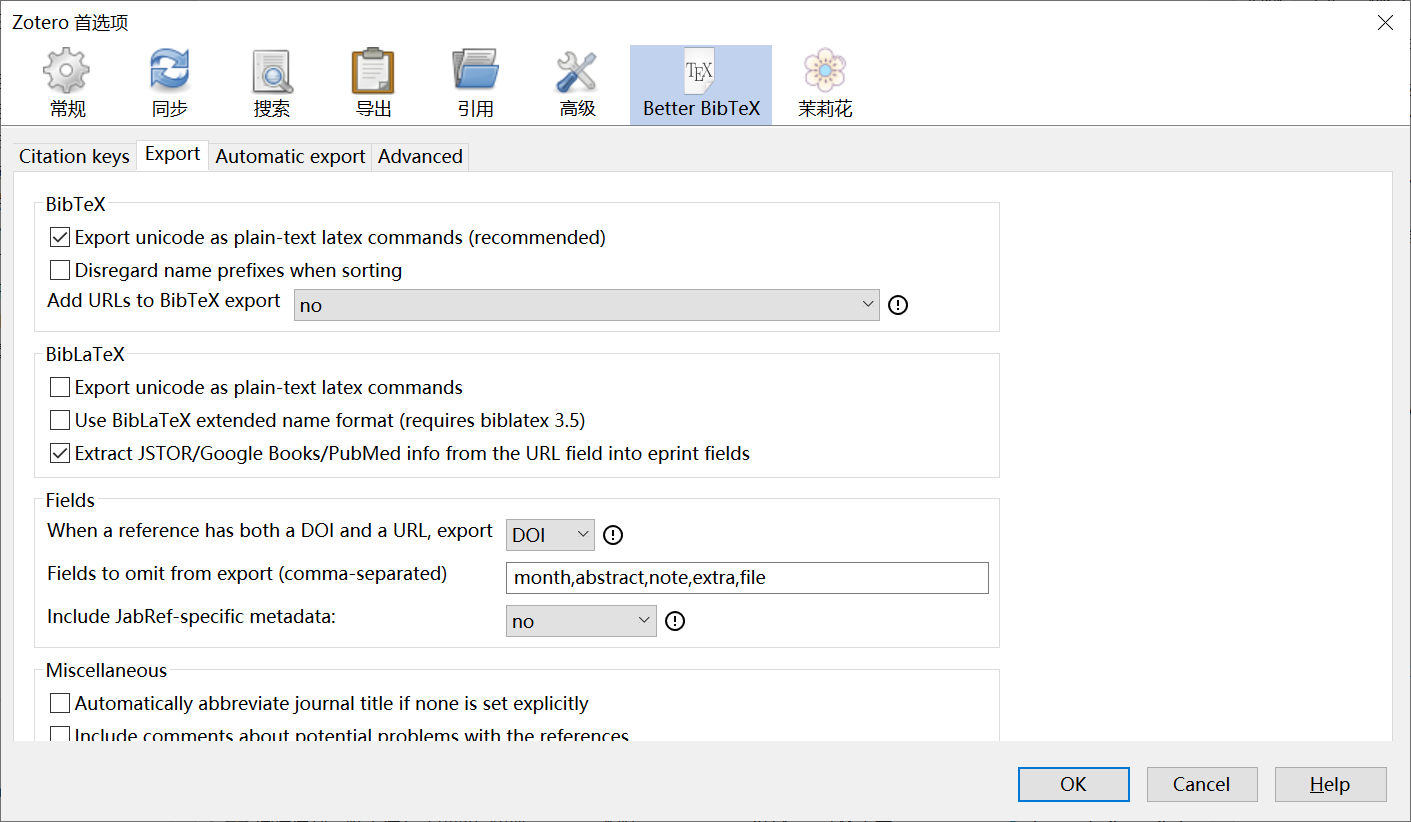
Task: Click info icon beside JabRef metadata dropdown
Action: 675,621
